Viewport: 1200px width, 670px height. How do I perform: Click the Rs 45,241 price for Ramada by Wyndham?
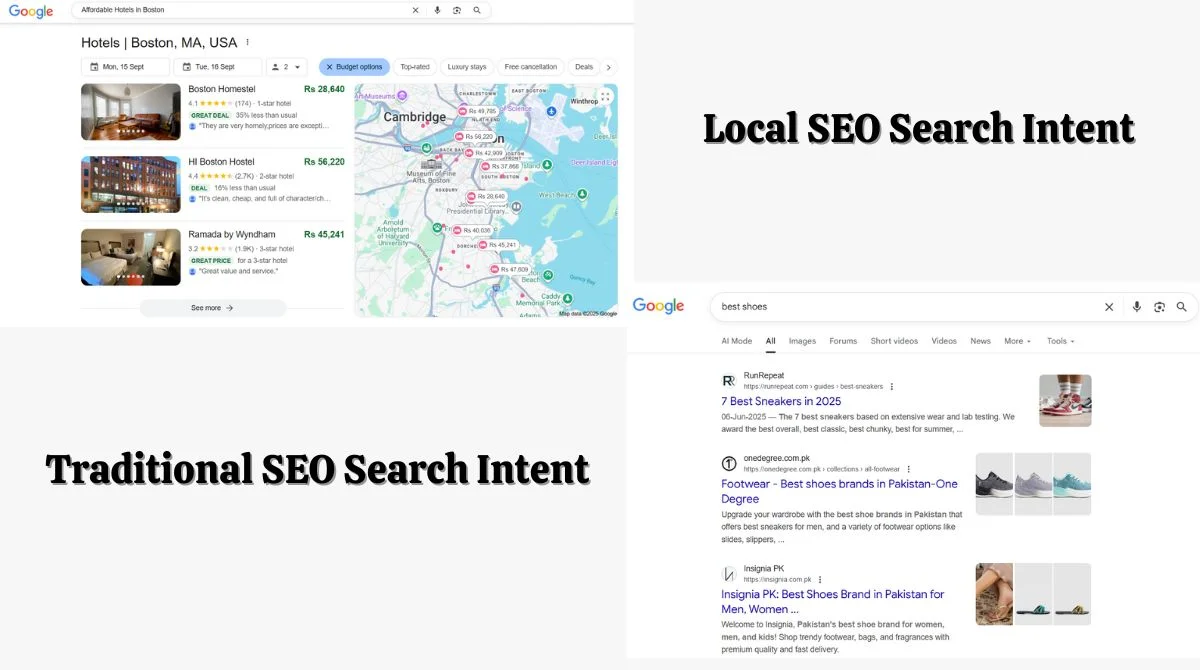coord(324,235)
